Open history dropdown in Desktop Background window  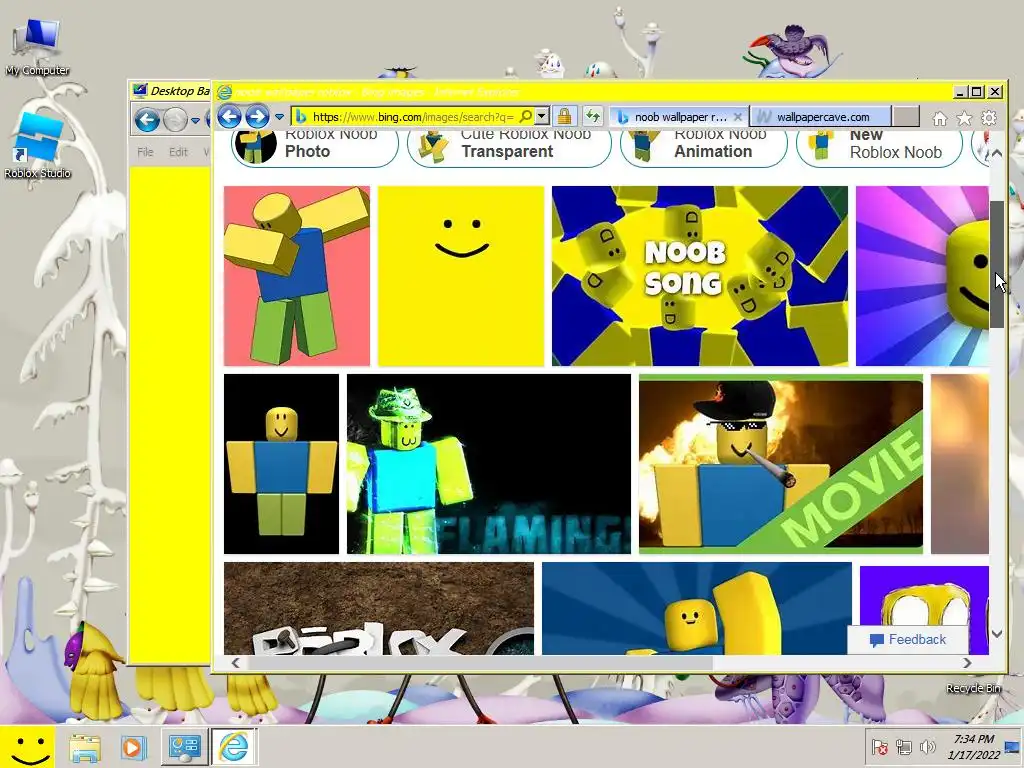click(195, 120)
